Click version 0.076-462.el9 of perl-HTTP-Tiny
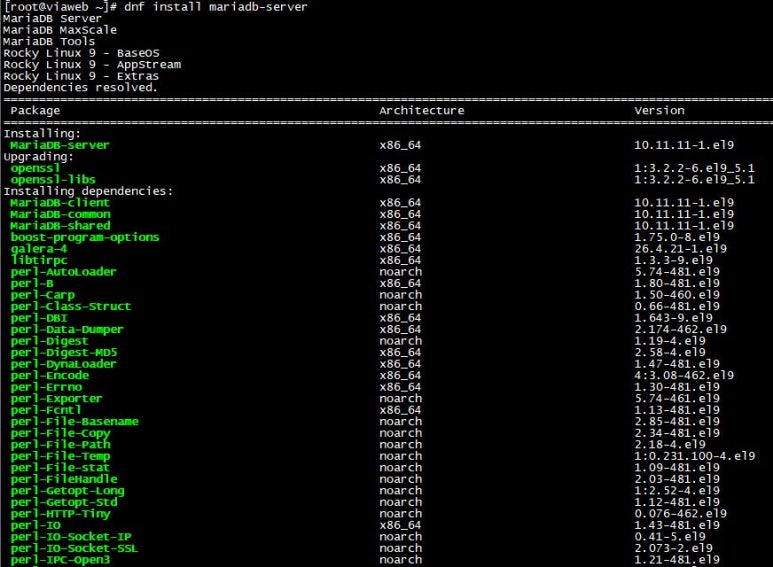This screenshot has width=773, height=567. 680,514
